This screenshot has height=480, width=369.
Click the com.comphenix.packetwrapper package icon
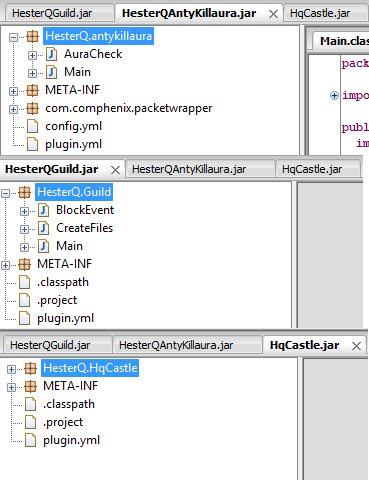tap(32, 108)
